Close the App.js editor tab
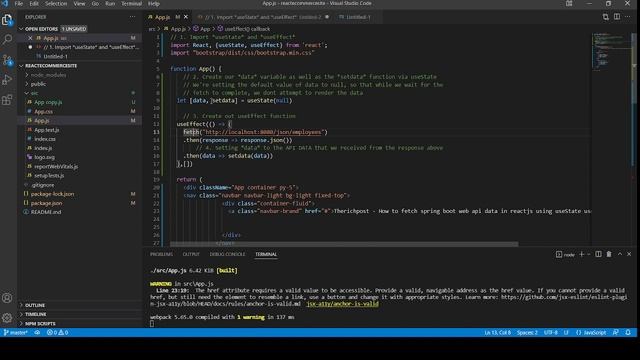This screenshot has width=640, height=360. [186, 17]
